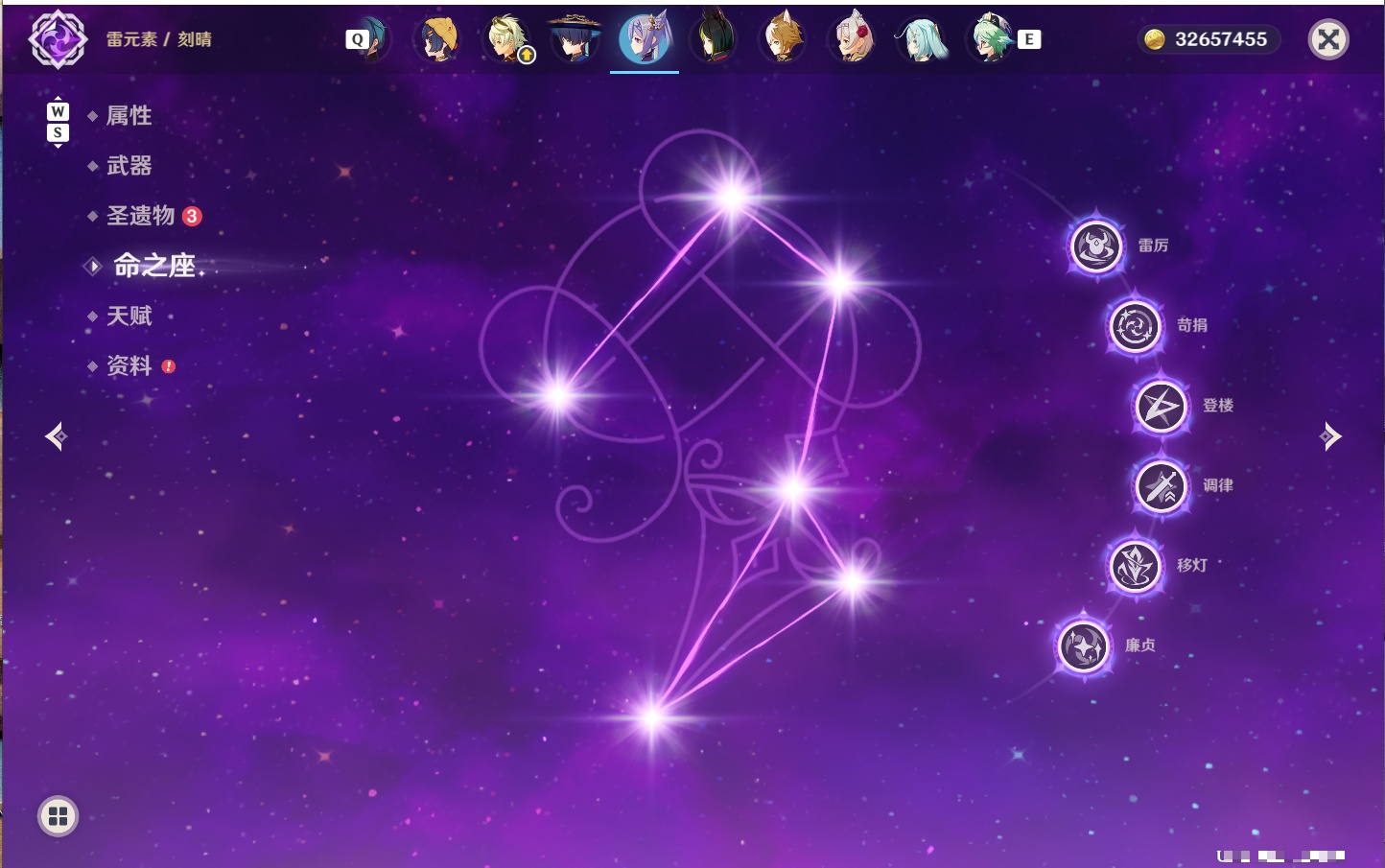
Task: Click the 移灯 constellation label
Action: pos(1192,565)
